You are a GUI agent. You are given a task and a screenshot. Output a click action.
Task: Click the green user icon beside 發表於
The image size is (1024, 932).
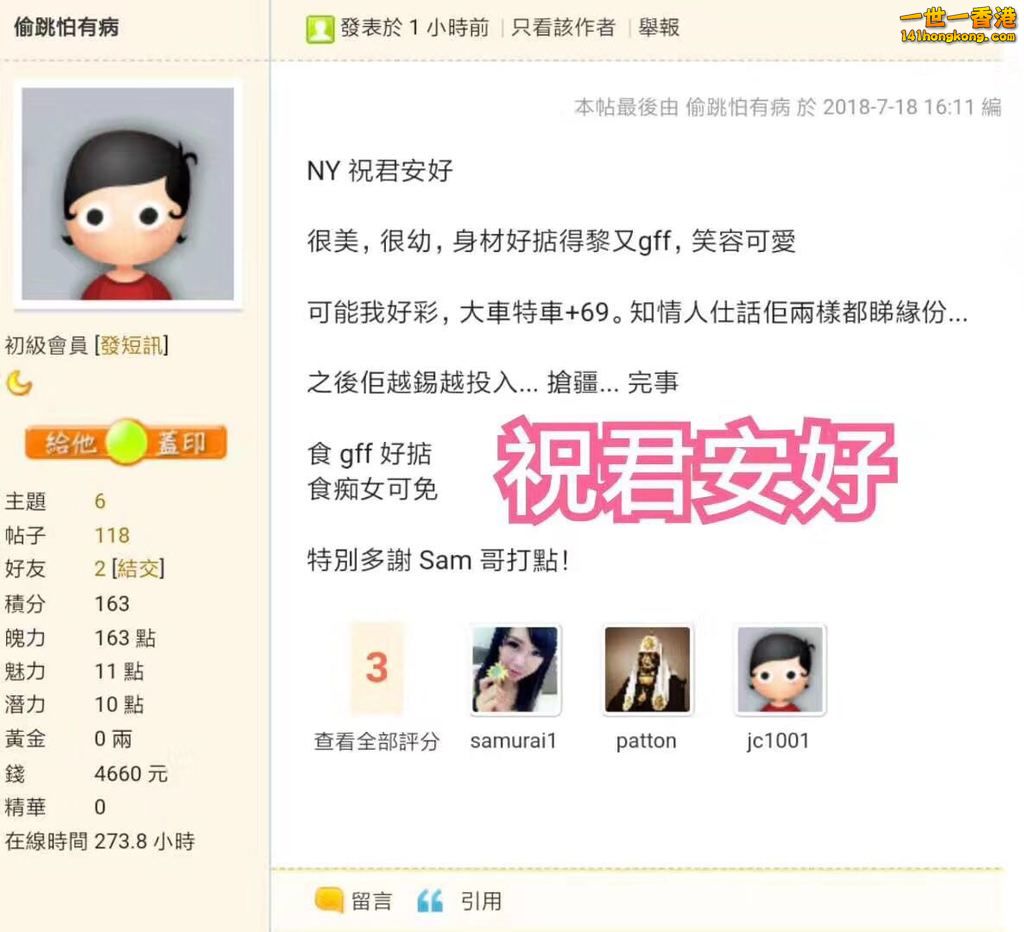[x=320, y=29]
